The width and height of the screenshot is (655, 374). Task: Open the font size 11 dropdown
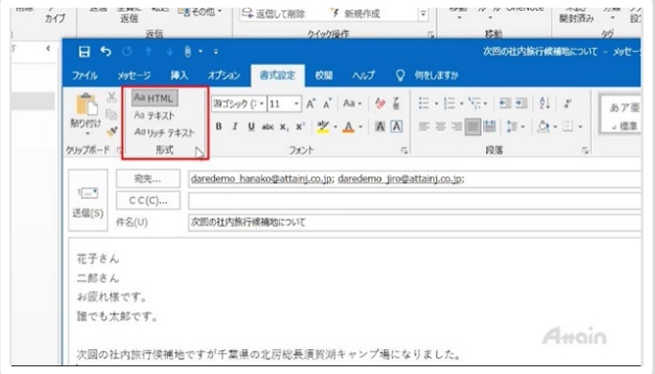[296, 104]
